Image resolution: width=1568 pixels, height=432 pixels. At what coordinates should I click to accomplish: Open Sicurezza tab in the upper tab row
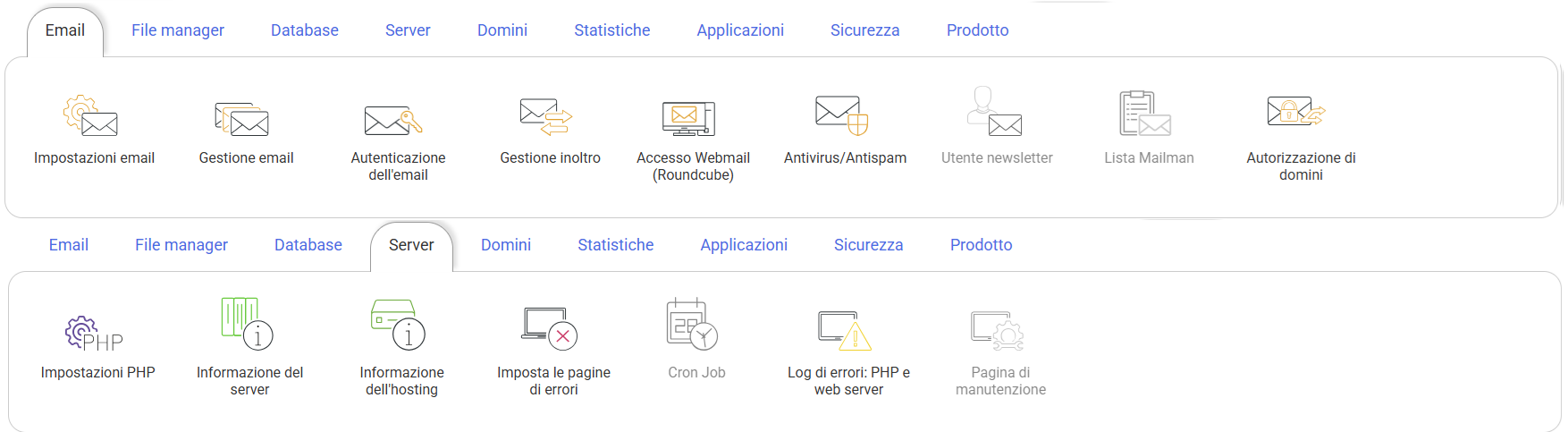point(864,30)
